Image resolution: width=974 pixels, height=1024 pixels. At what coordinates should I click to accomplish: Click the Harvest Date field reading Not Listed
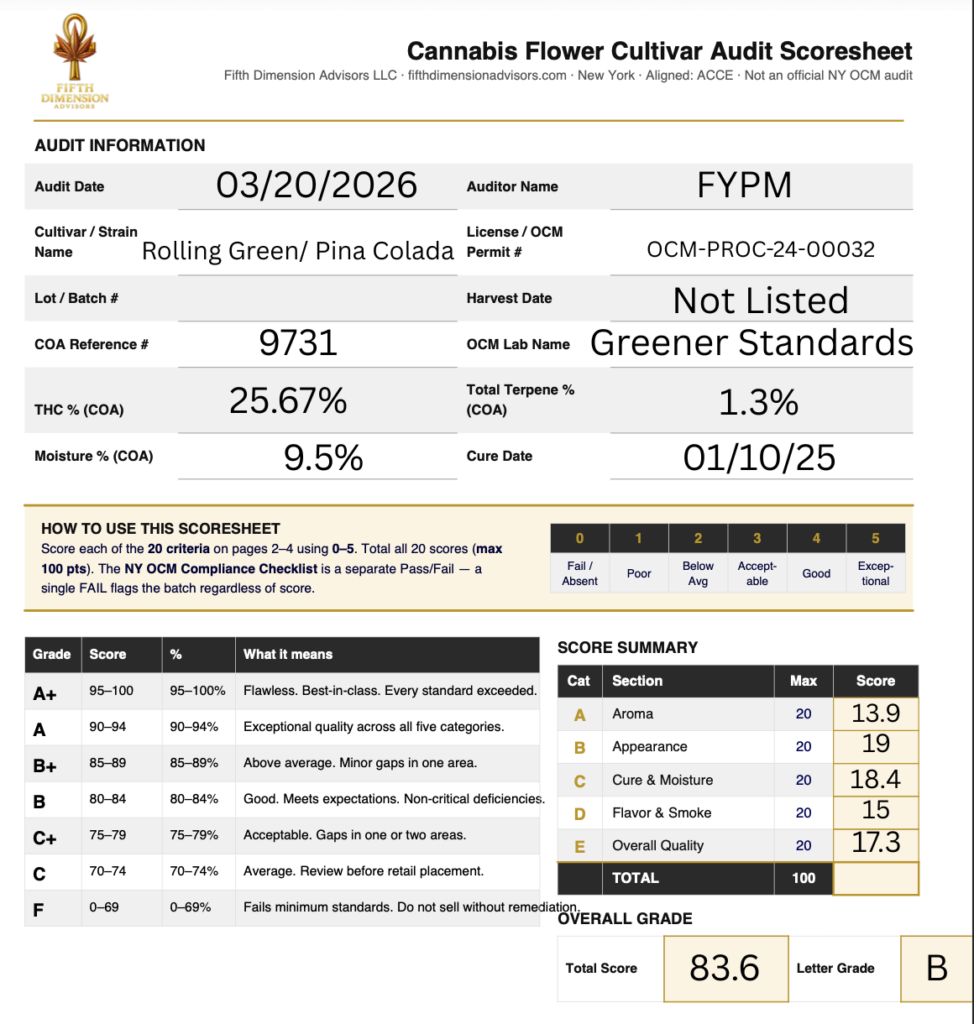coord(760,299)
